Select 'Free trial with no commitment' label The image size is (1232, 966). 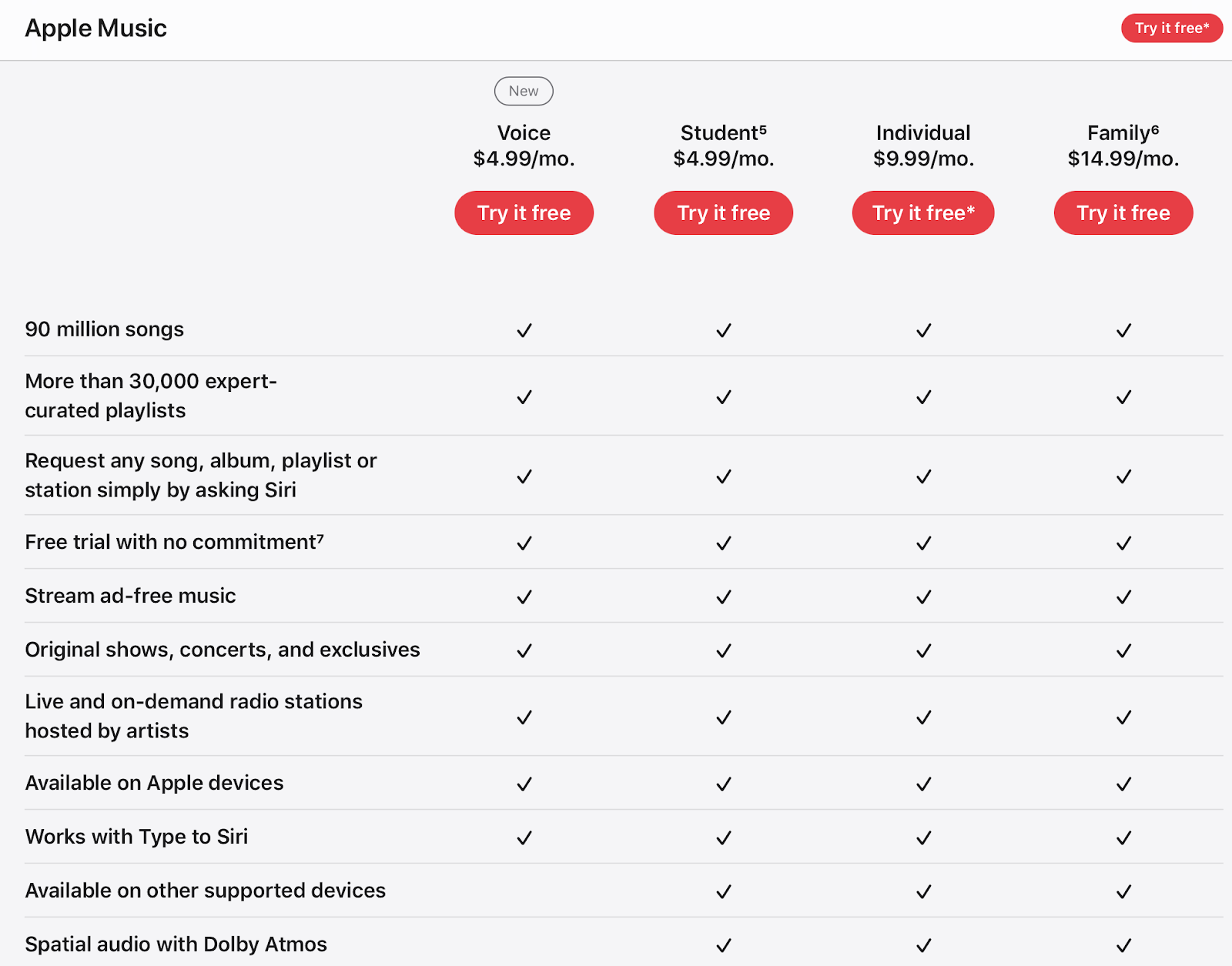pos(174,542)
